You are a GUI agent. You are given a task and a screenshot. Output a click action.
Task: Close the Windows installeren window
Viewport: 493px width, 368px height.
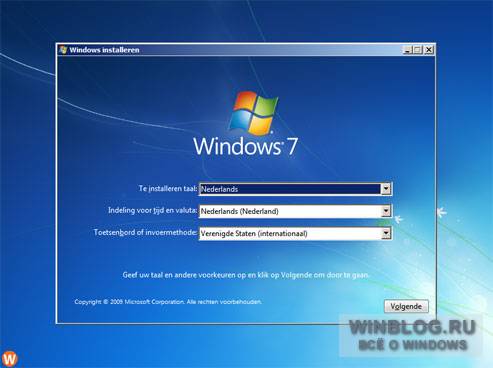click(429, 50)
